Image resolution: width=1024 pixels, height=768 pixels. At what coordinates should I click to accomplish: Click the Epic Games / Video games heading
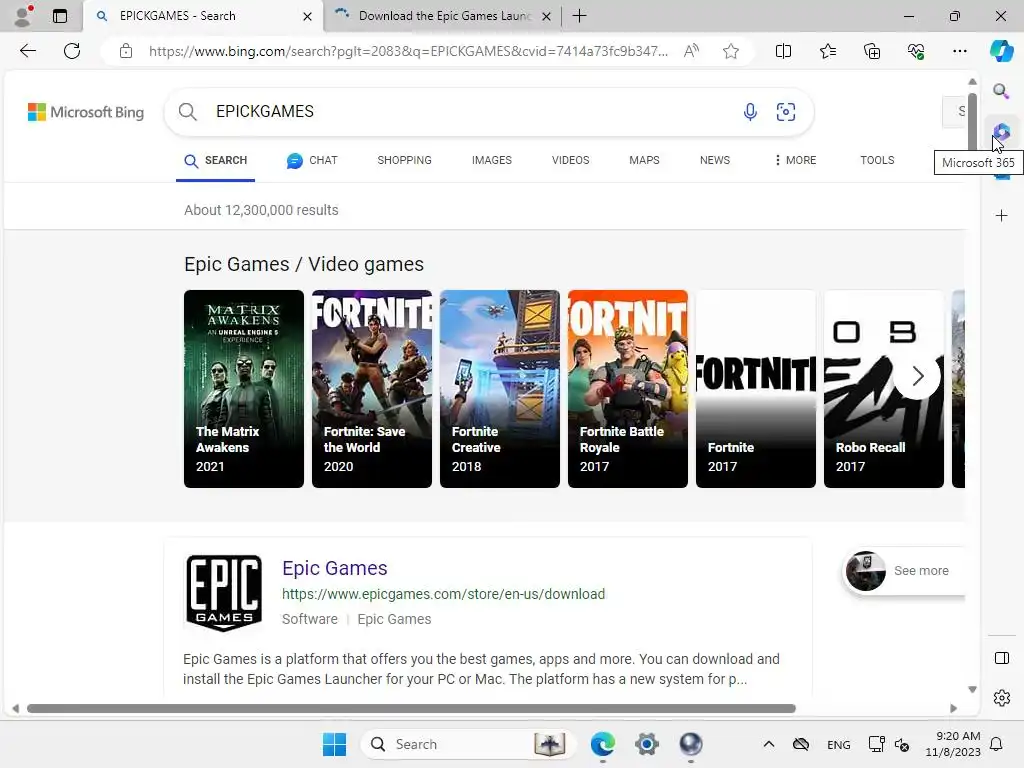(304, 264)
